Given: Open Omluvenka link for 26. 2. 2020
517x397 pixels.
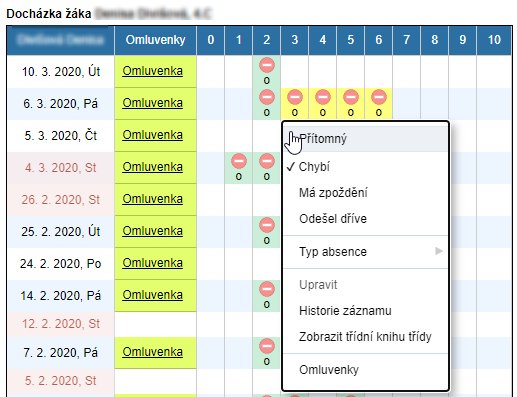Looking at the screenshot, I should pos(153,199).
